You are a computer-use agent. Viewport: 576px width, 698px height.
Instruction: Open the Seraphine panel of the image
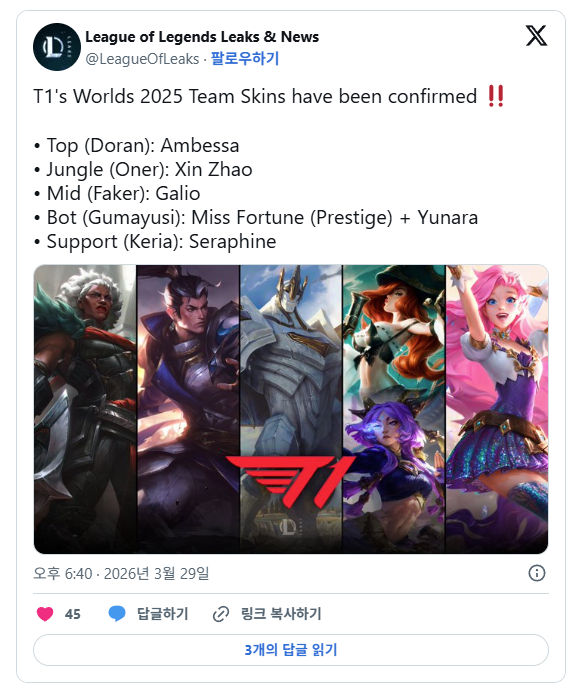[x=497, y=409]
